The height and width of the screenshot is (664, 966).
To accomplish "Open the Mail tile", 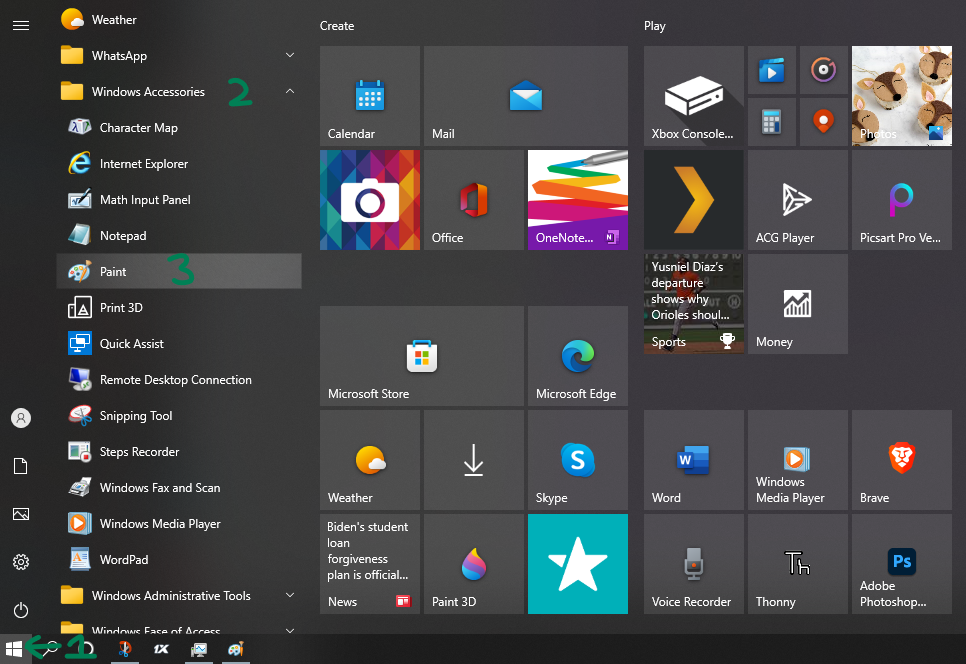I will pyautogui.click(x=526, y=96).
